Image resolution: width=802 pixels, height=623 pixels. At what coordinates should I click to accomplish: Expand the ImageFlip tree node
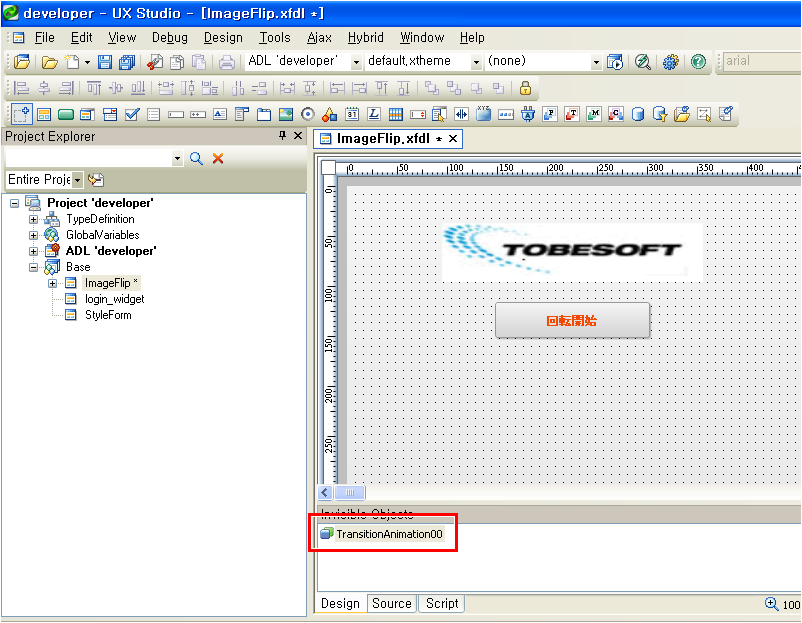pyautogui.click(x=52, y=283)
